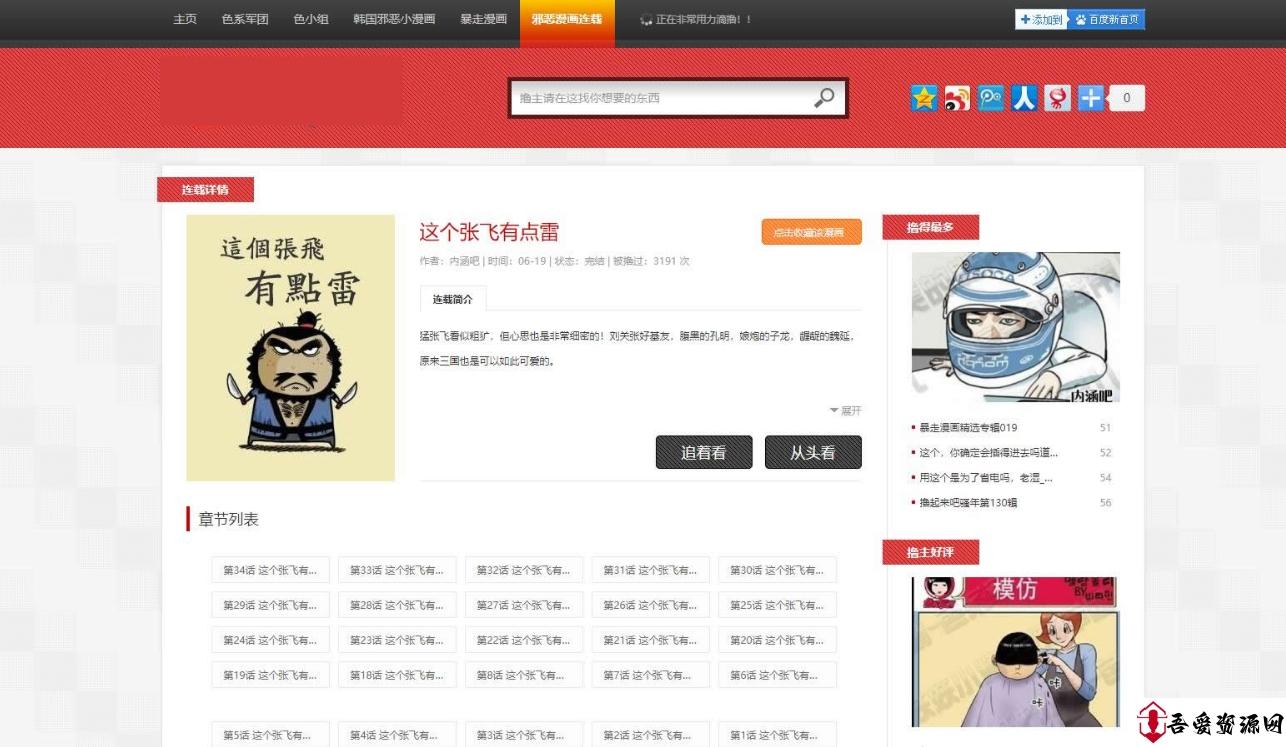The width and height of the screenshot is (1286, 747).
Task: Click the 撸得最多 section label
Action: tap(930, 227)
